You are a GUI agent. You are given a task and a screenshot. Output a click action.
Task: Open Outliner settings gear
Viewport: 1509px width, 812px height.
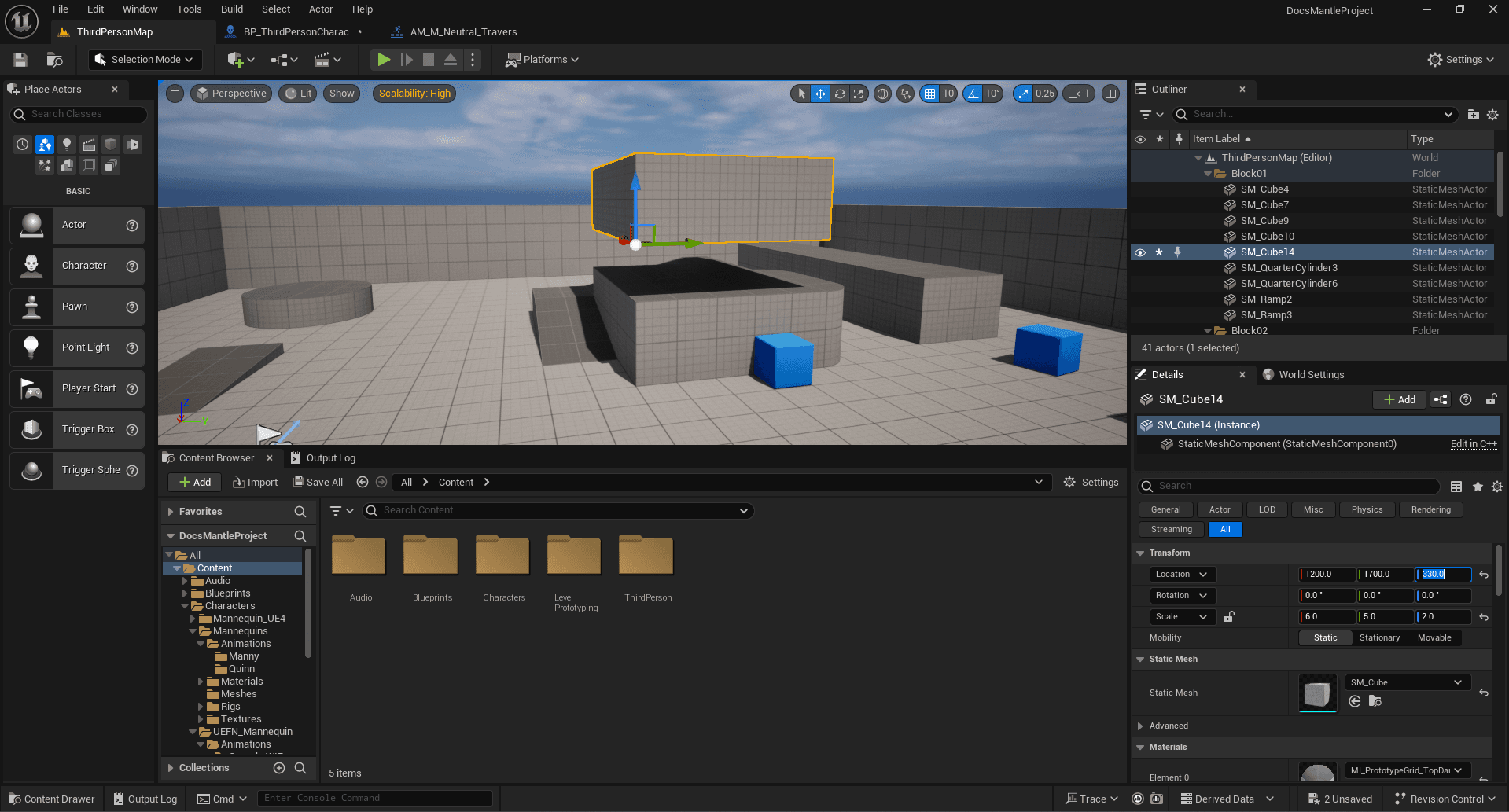coord(1492,115)
